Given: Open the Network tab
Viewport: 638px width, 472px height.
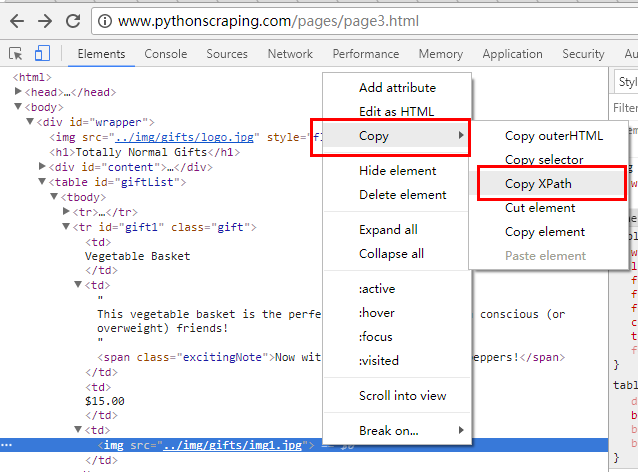Looking at the screenshot, I should click(290, 54).
